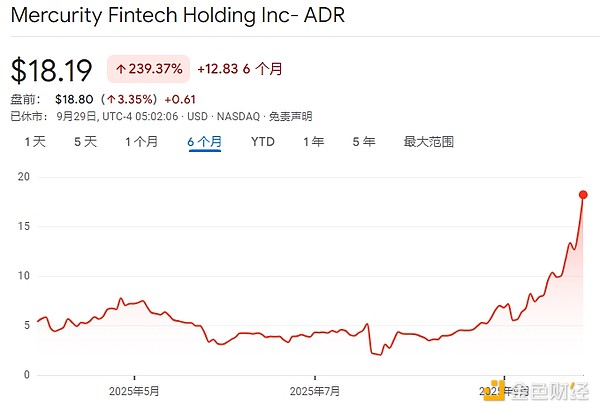Select the 5天 range tab
Image resolution: width=600 pixels, height=412 pixels.
coord(85,142)
